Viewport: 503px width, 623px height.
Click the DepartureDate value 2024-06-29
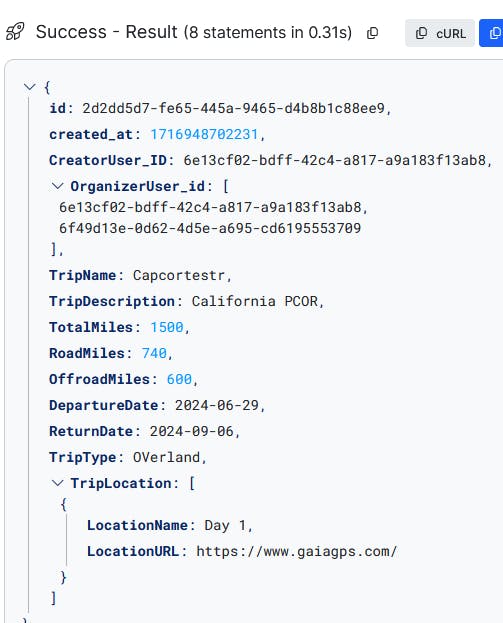click(217, 405)
